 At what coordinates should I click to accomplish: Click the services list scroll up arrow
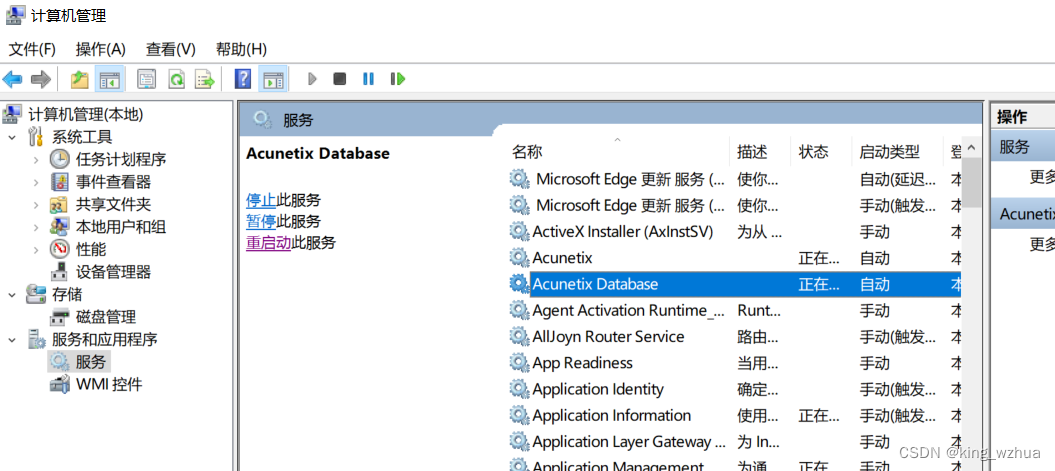tap(970, 146)
